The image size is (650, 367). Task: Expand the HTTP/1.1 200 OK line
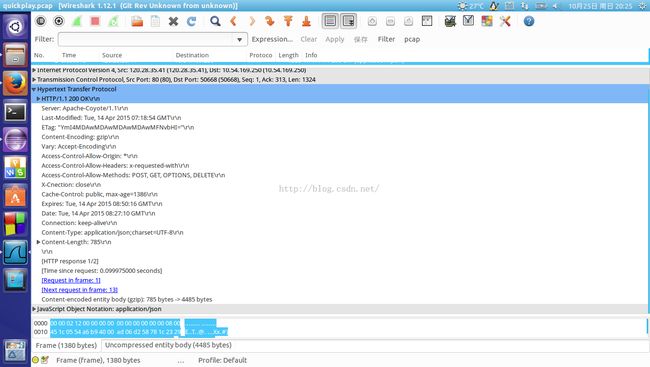[x=39, y=99]
